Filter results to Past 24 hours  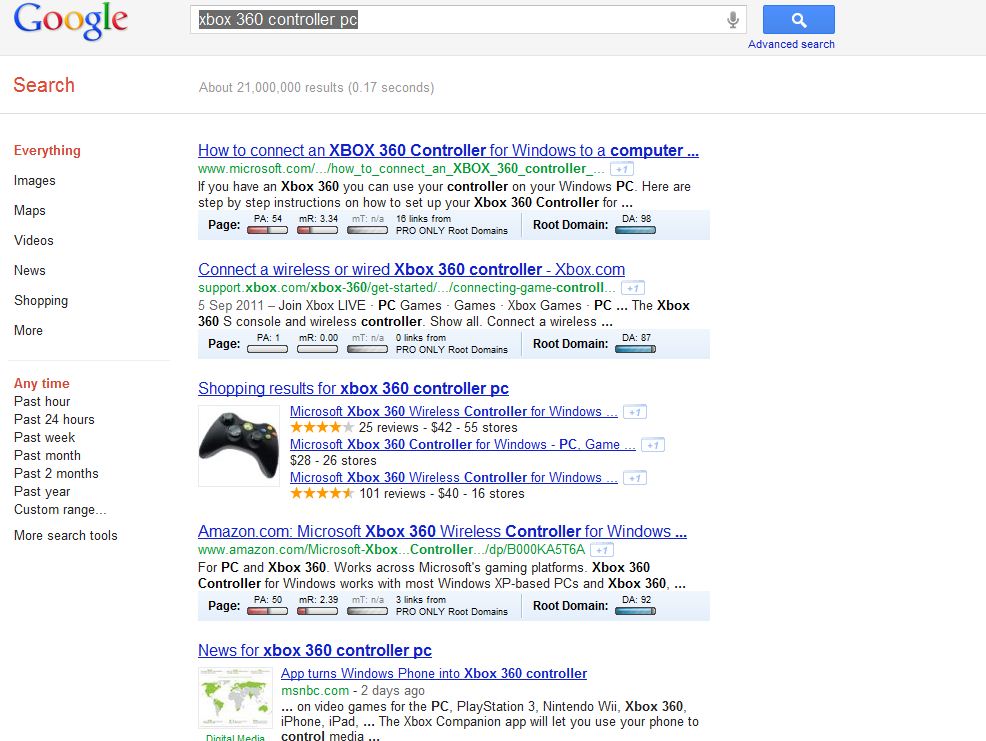(x=54, y=420)
